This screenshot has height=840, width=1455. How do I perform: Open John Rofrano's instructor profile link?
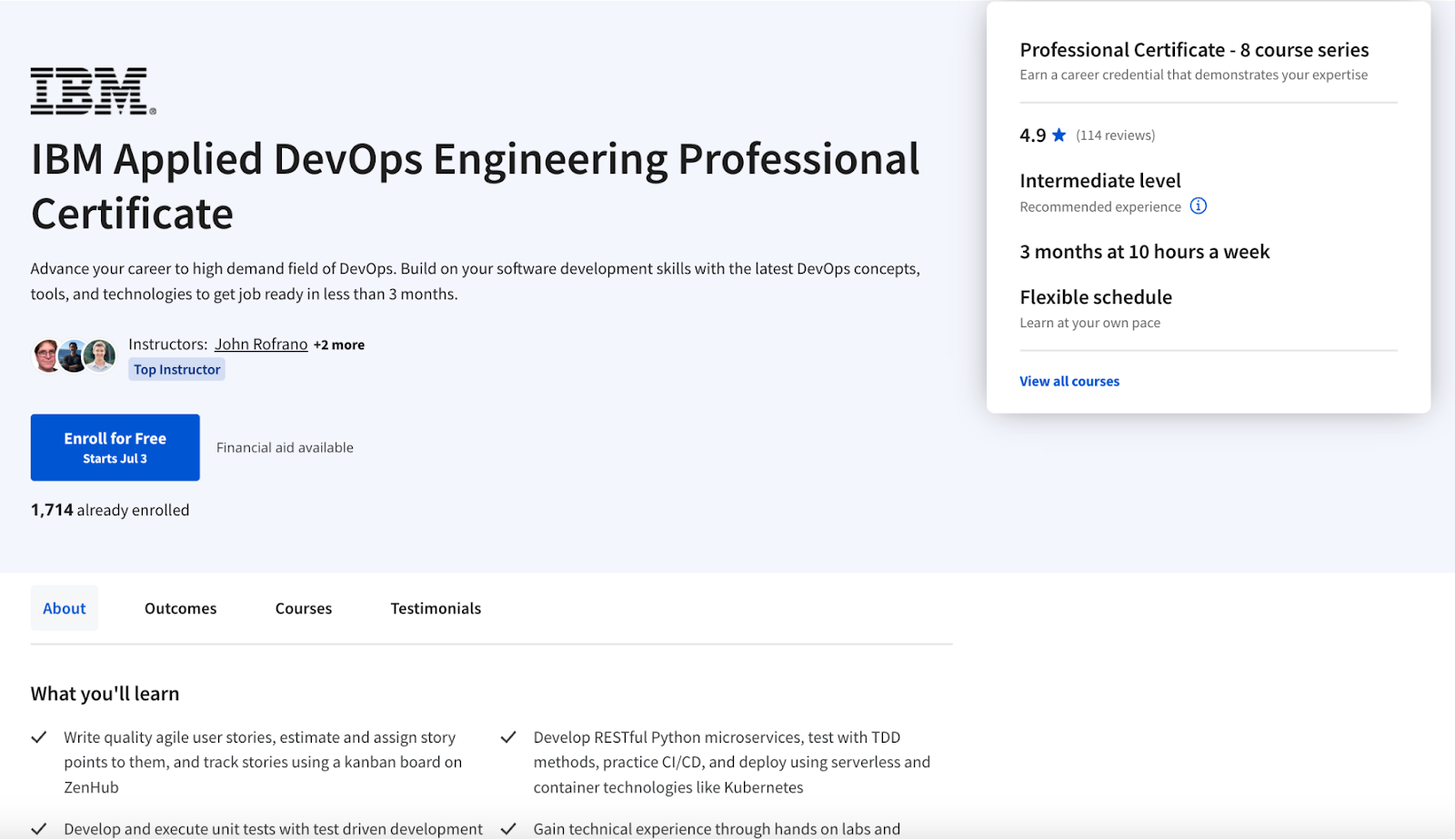pyautogui.click(x=261, y=345)
